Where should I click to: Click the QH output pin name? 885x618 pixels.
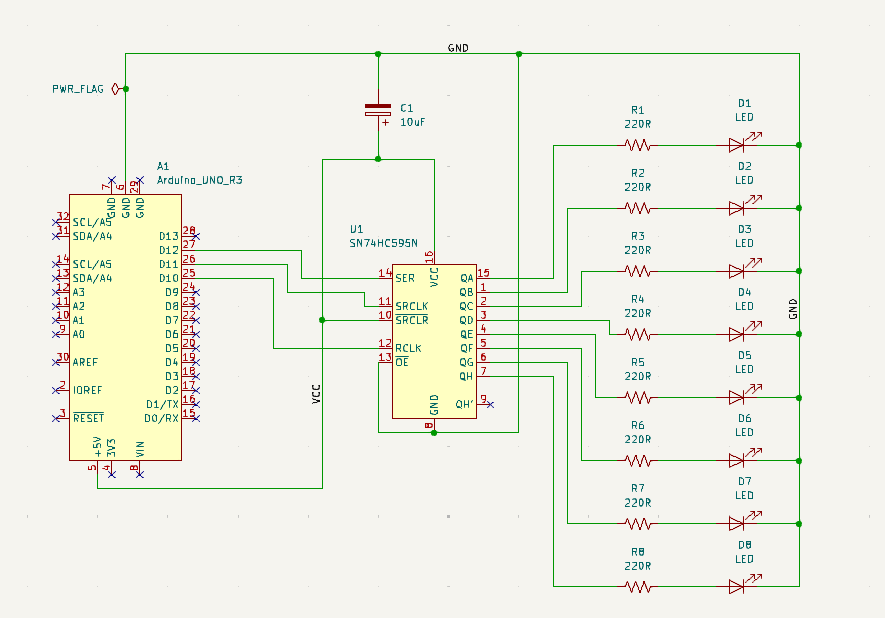pyautogui.click(x=466, y=376)
